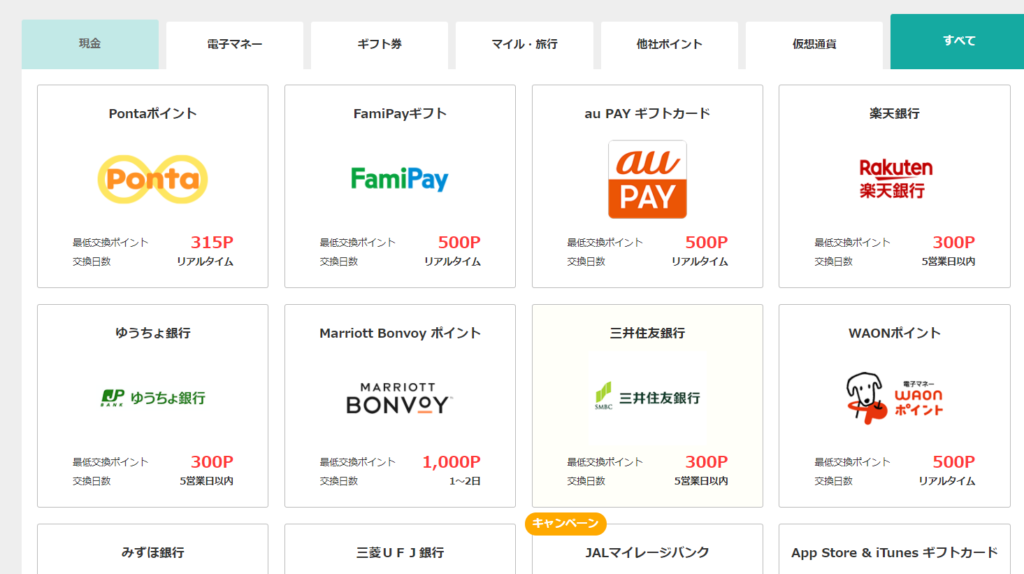The image size is (1024, 574).
Task: Go to the 仮想通貨 tab
Action: coord(814,45)
